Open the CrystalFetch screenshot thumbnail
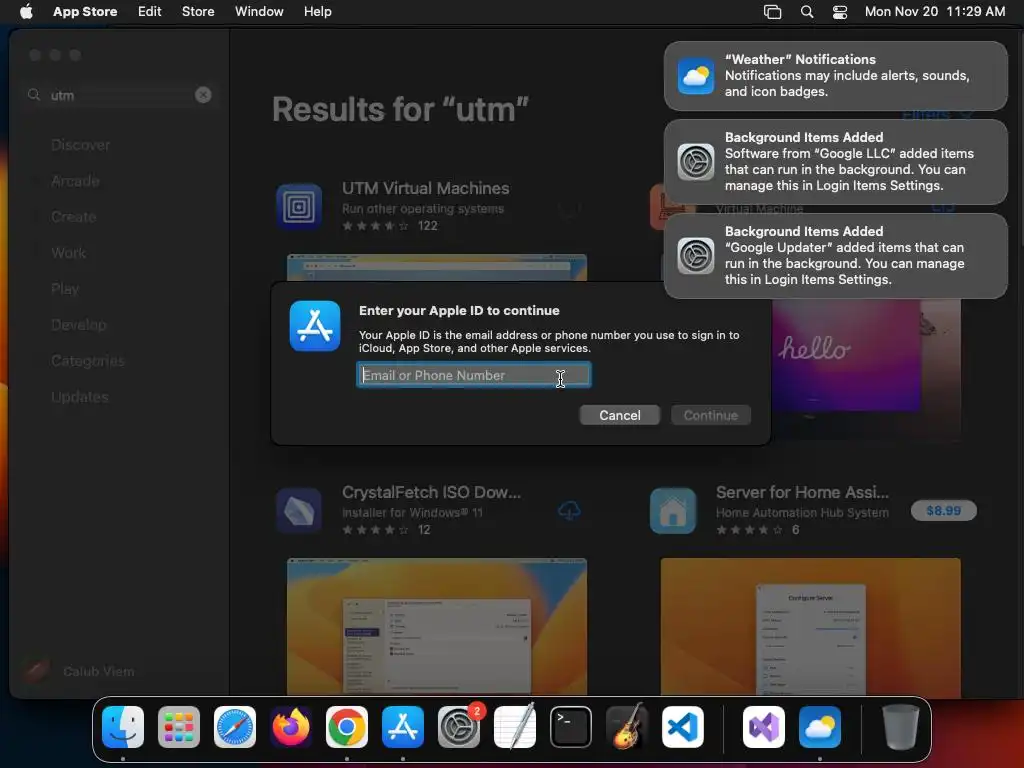Image resolution: width=1024 pixels, height=768 pixels. pos(437,627)
